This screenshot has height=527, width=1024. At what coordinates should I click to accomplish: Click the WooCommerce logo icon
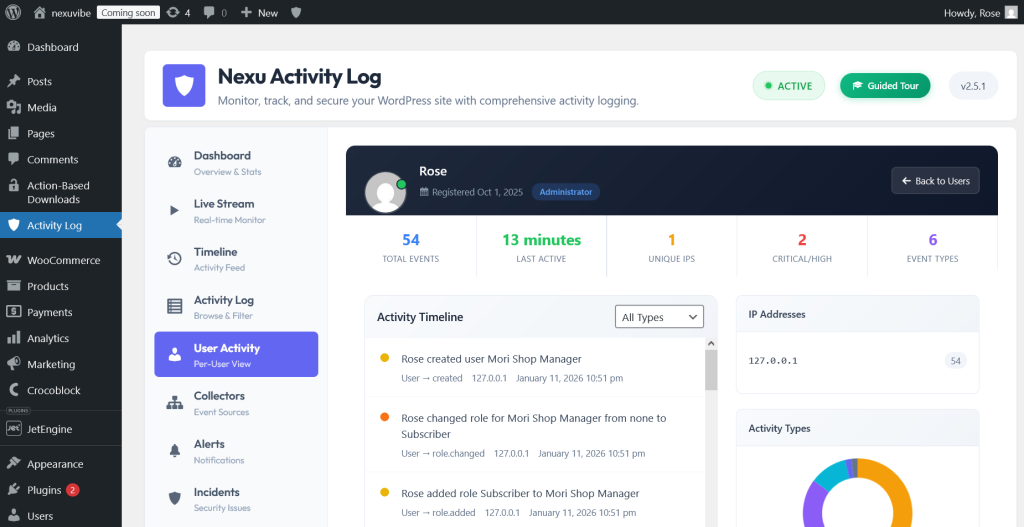[14, 260]
